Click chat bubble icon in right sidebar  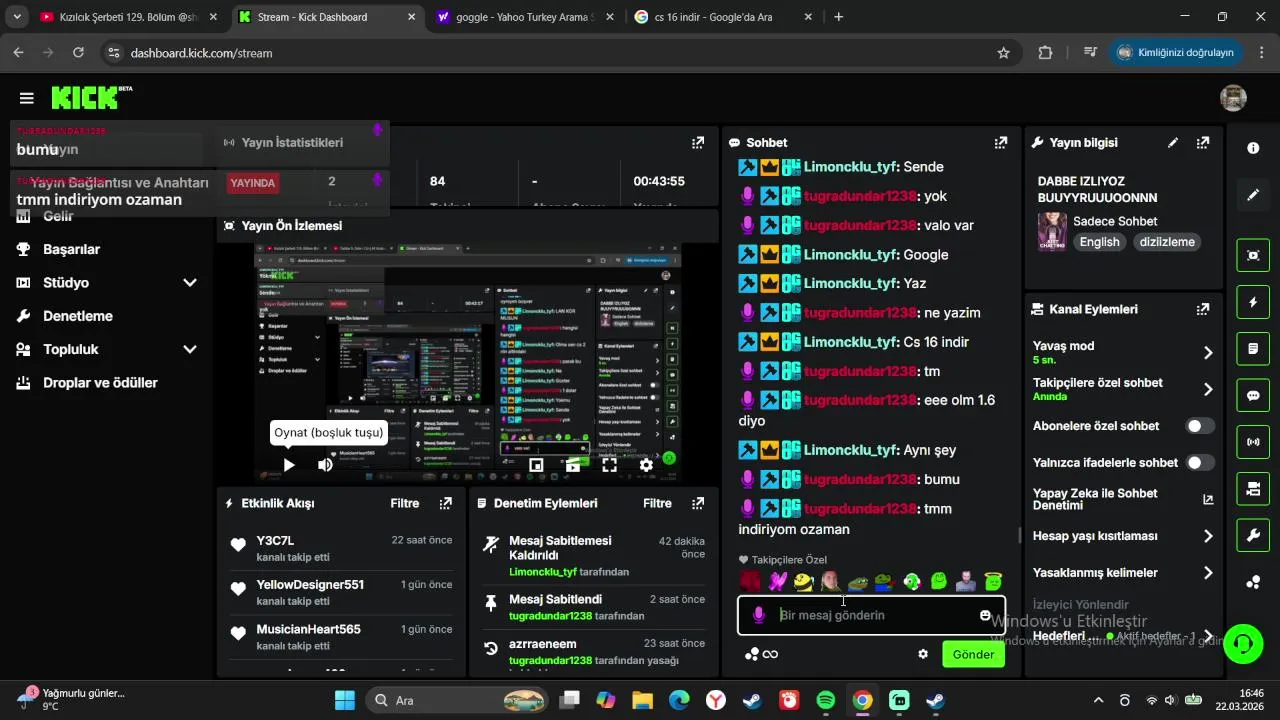point(1253,395)
